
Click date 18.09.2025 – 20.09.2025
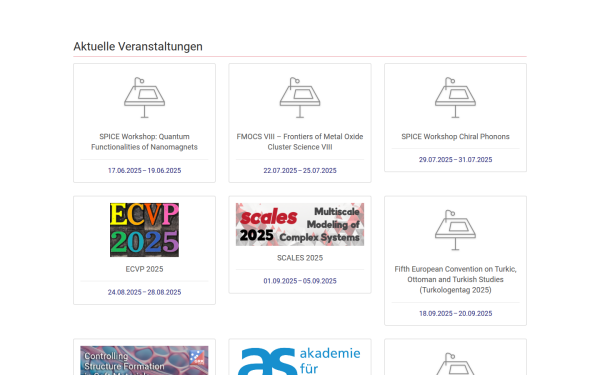[x=455, y=313]
